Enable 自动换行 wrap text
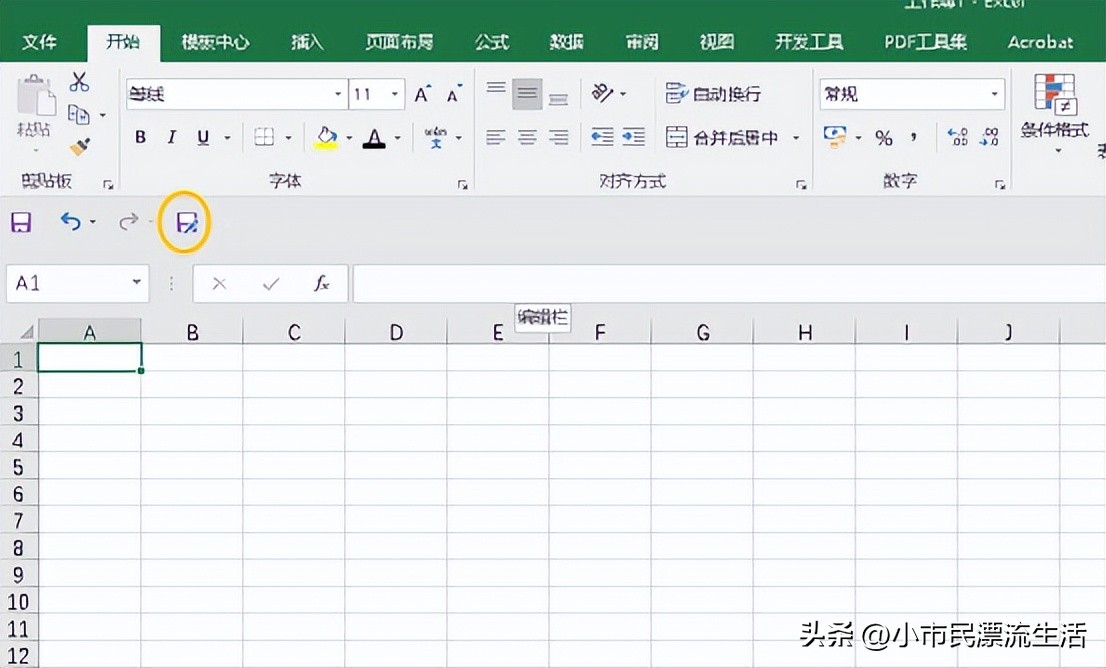This screenshot has height=668, width=1106. click(x=714, y=93)
